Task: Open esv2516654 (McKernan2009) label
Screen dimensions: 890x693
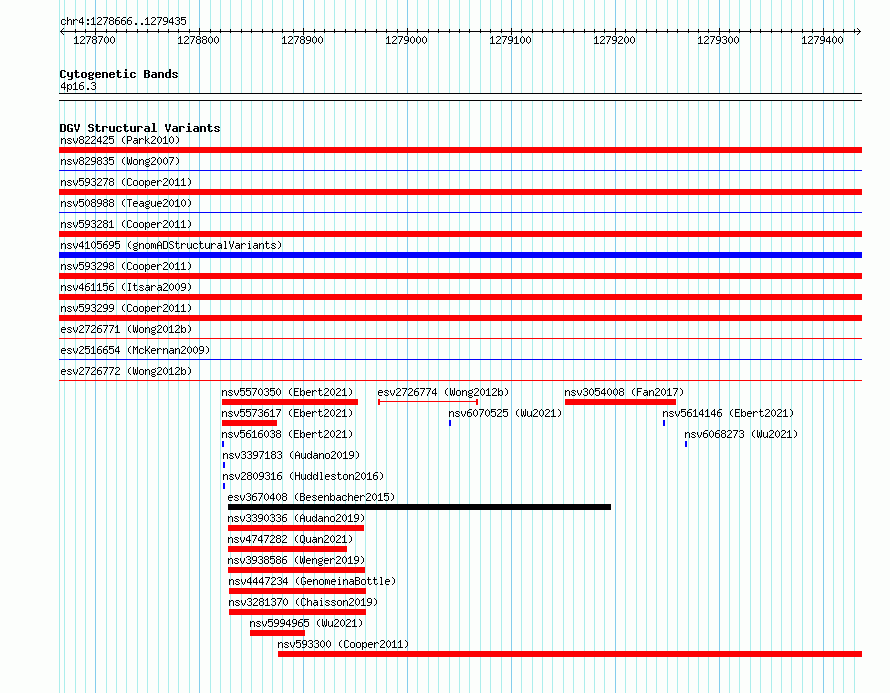Action: (135, 350)
